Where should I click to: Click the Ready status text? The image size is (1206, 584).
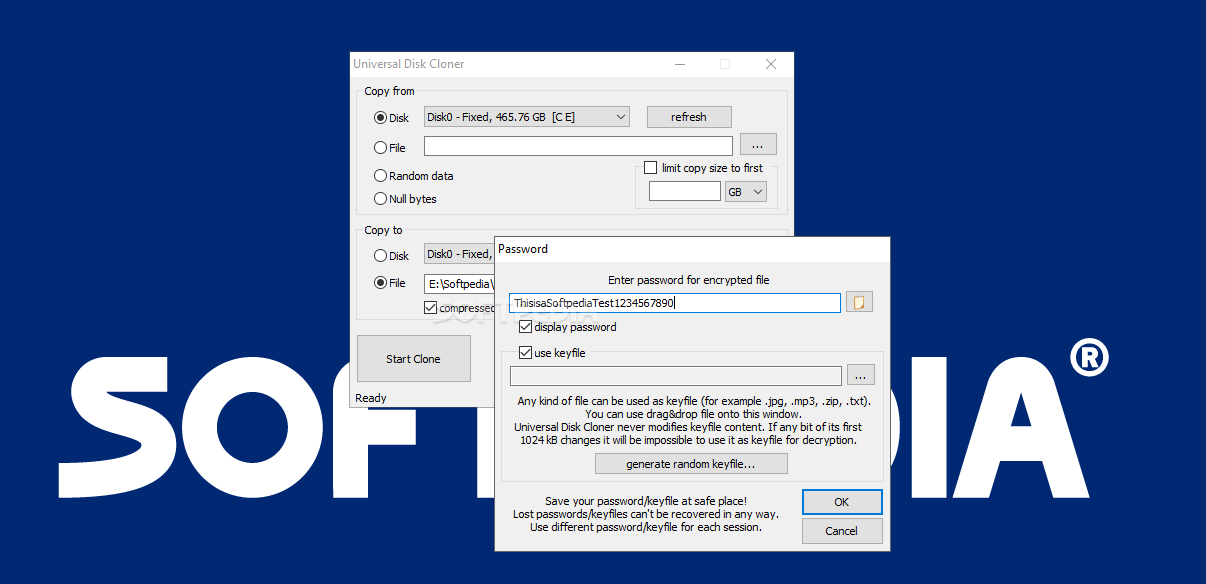point(371,398)
